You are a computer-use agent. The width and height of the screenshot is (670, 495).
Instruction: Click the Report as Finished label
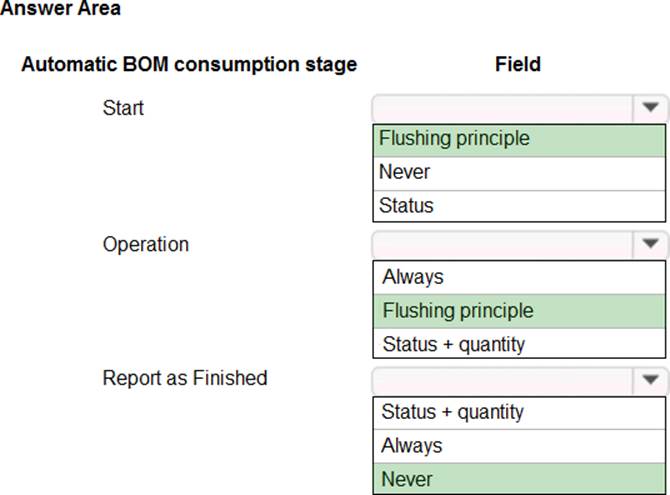click(185, 378)
